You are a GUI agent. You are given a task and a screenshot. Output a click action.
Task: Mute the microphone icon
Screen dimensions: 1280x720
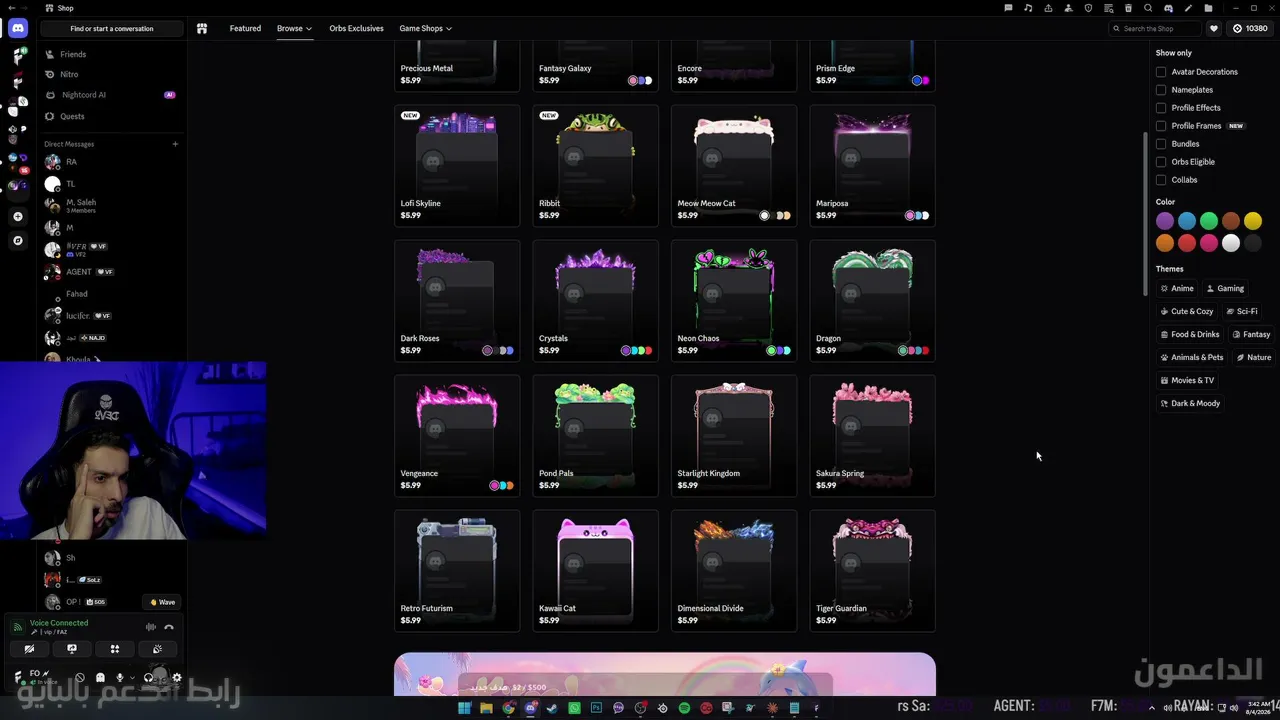(x=120, y=678)
